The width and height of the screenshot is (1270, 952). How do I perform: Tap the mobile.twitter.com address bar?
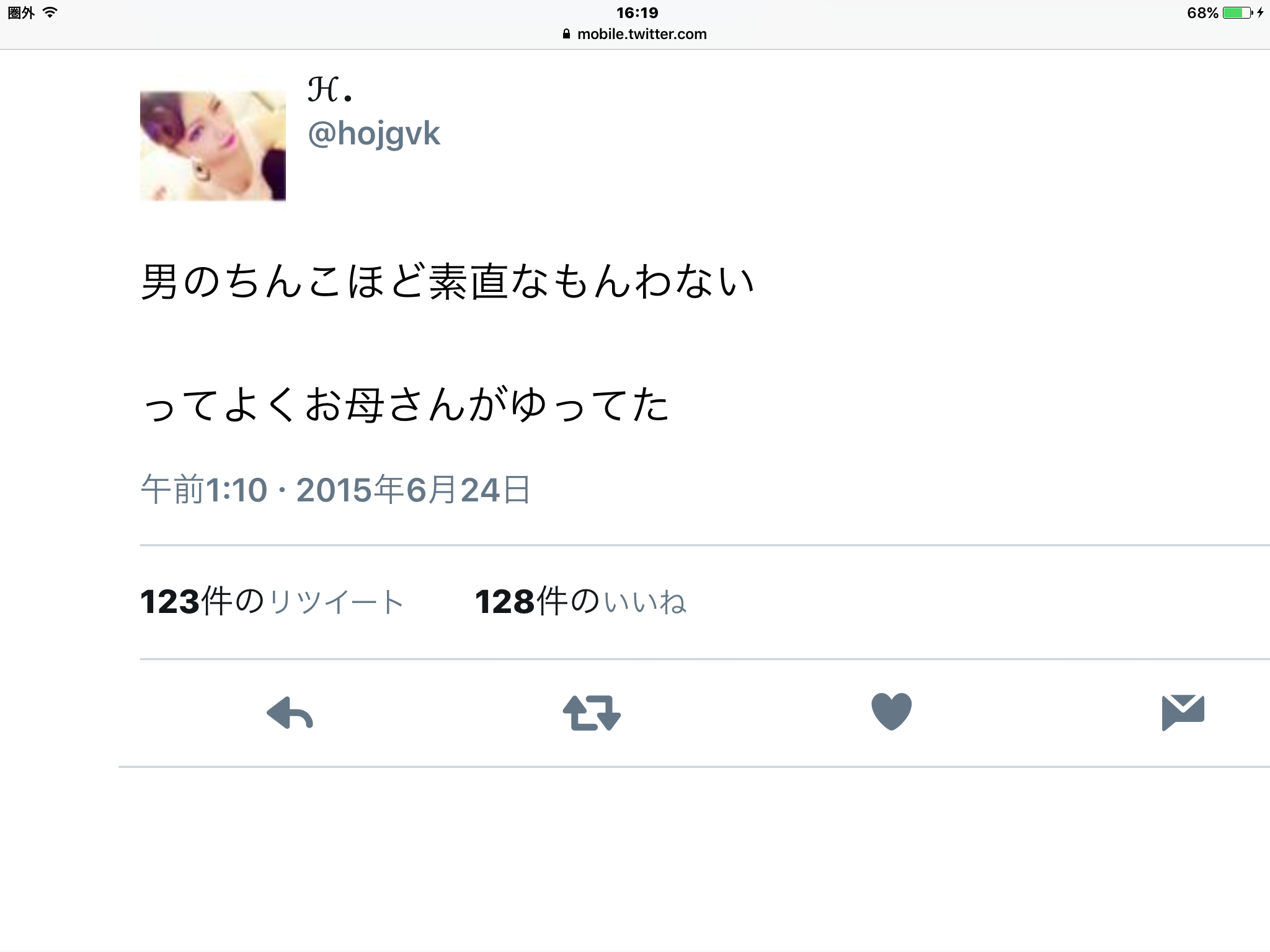[635, 34]
